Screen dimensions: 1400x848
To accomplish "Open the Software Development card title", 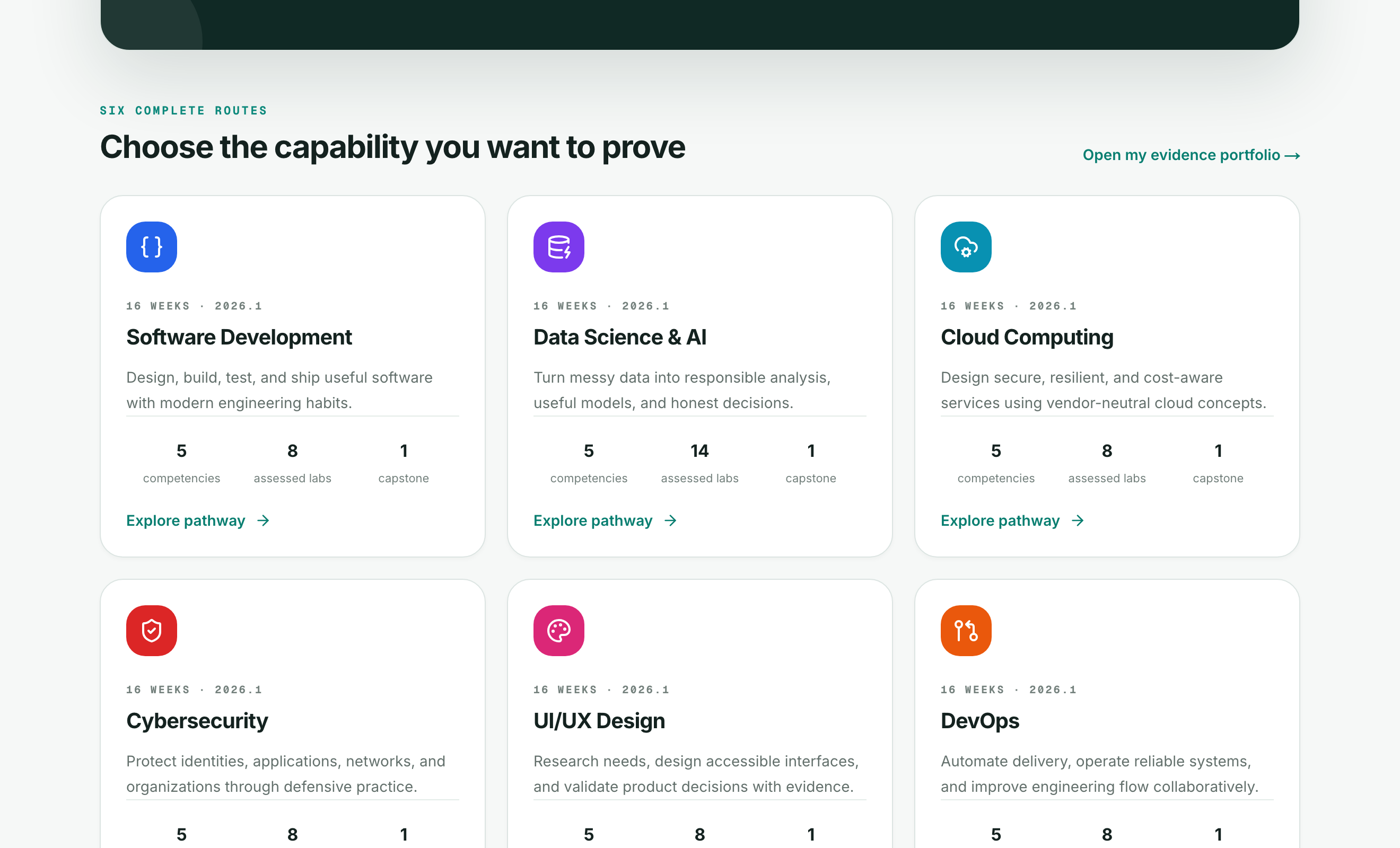I will point(239,338).
